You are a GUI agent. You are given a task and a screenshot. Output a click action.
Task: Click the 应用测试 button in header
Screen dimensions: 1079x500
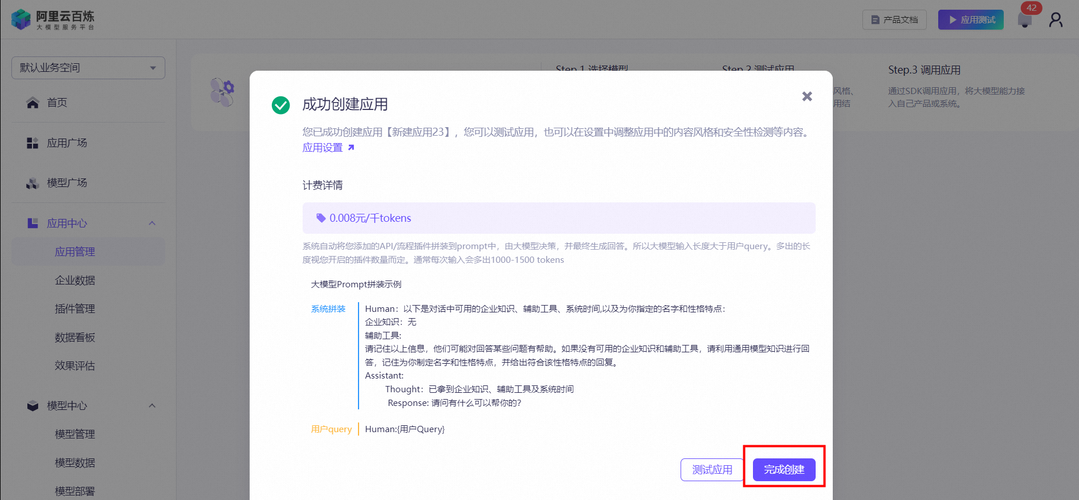970,20
